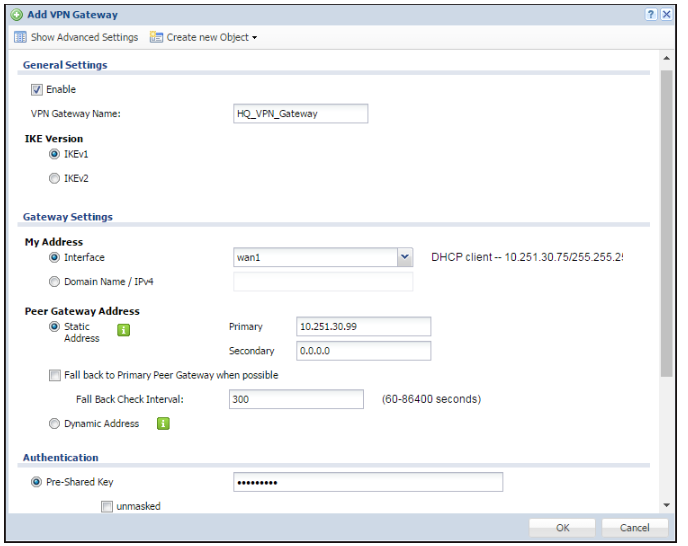Uncheck the Enable checkbox
Viewport: 688px width, 546px height.
(37, 90)
